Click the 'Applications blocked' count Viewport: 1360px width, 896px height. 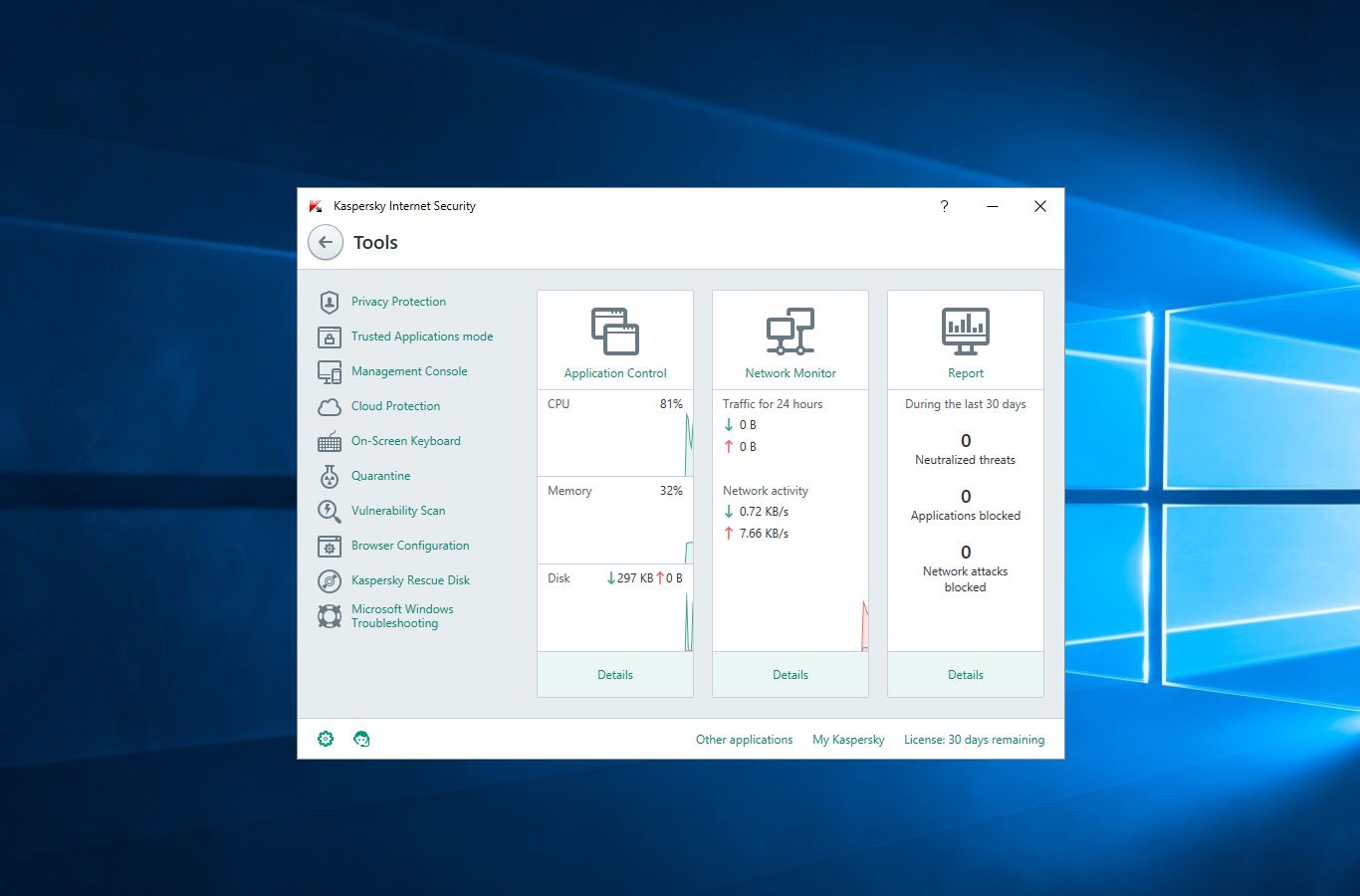click(966, 497)
